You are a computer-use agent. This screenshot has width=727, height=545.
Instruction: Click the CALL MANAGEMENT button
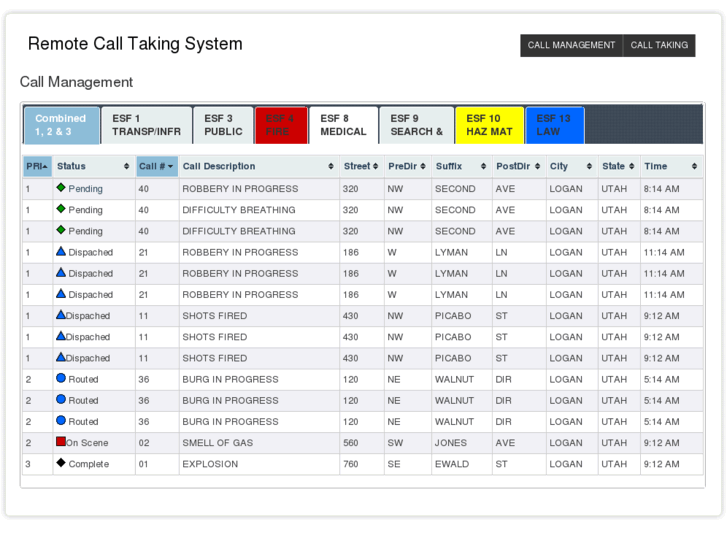point(571,45)
